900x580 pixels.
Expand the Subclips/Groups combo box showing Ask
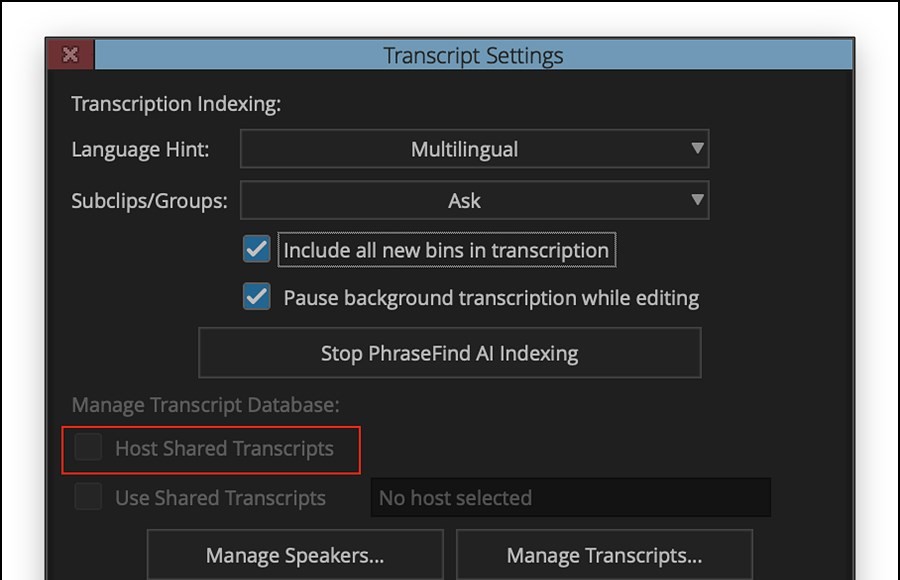[x=465, y=200]
